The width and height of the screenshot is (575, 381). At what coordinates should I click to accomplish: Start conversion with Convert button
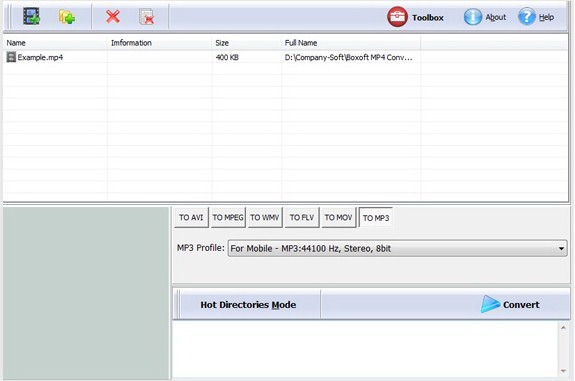pyautogui.click(x=510, y=304)
